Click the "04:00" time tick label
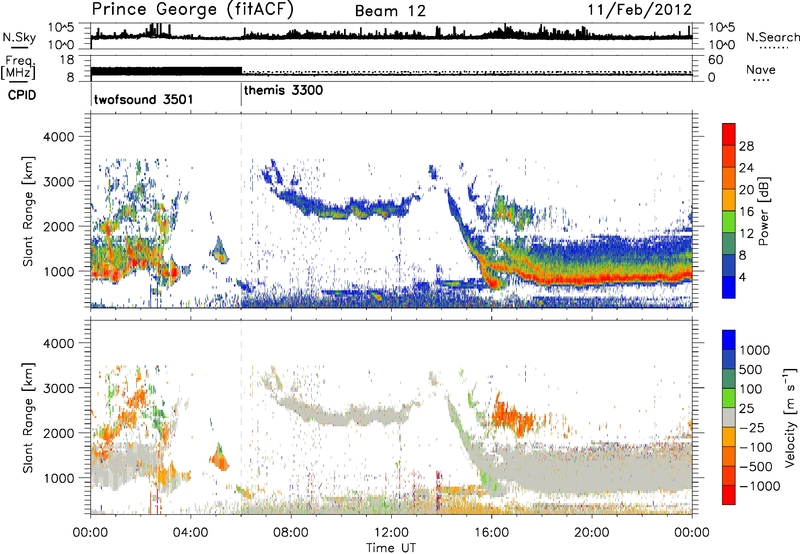Screen dimensions: 800x554 pyautogui.click(x=191, y=533)
